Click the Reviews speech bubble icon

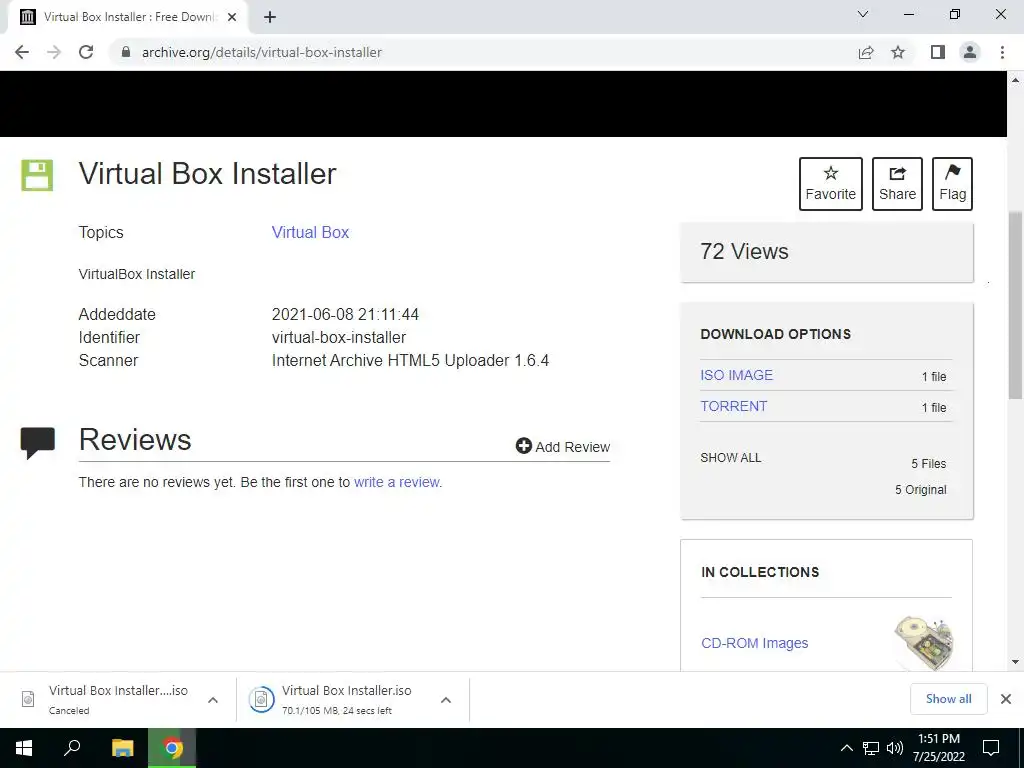coord(38,443)
